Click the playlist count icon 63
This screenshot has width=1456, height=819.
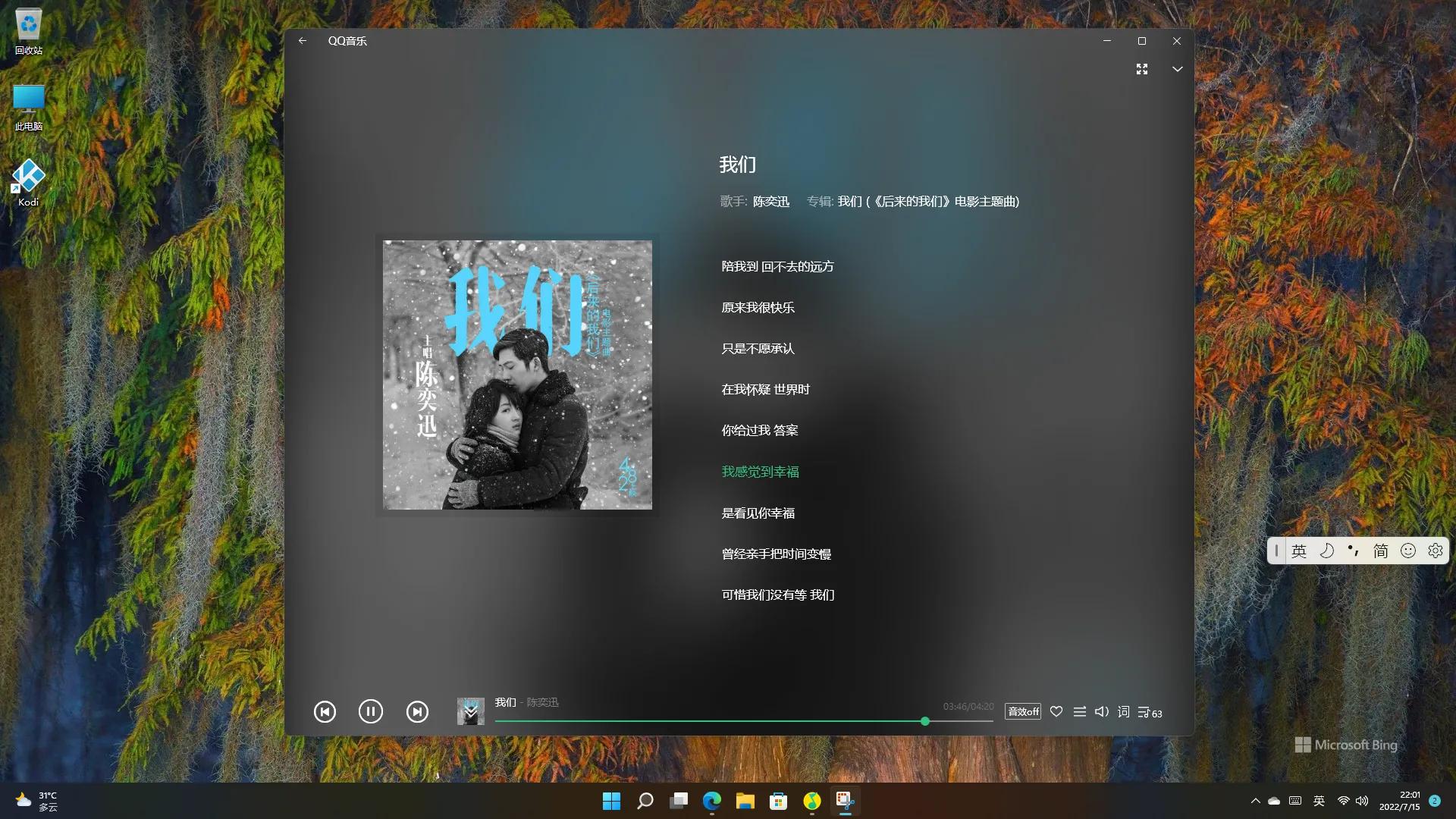pos(1149,711)
